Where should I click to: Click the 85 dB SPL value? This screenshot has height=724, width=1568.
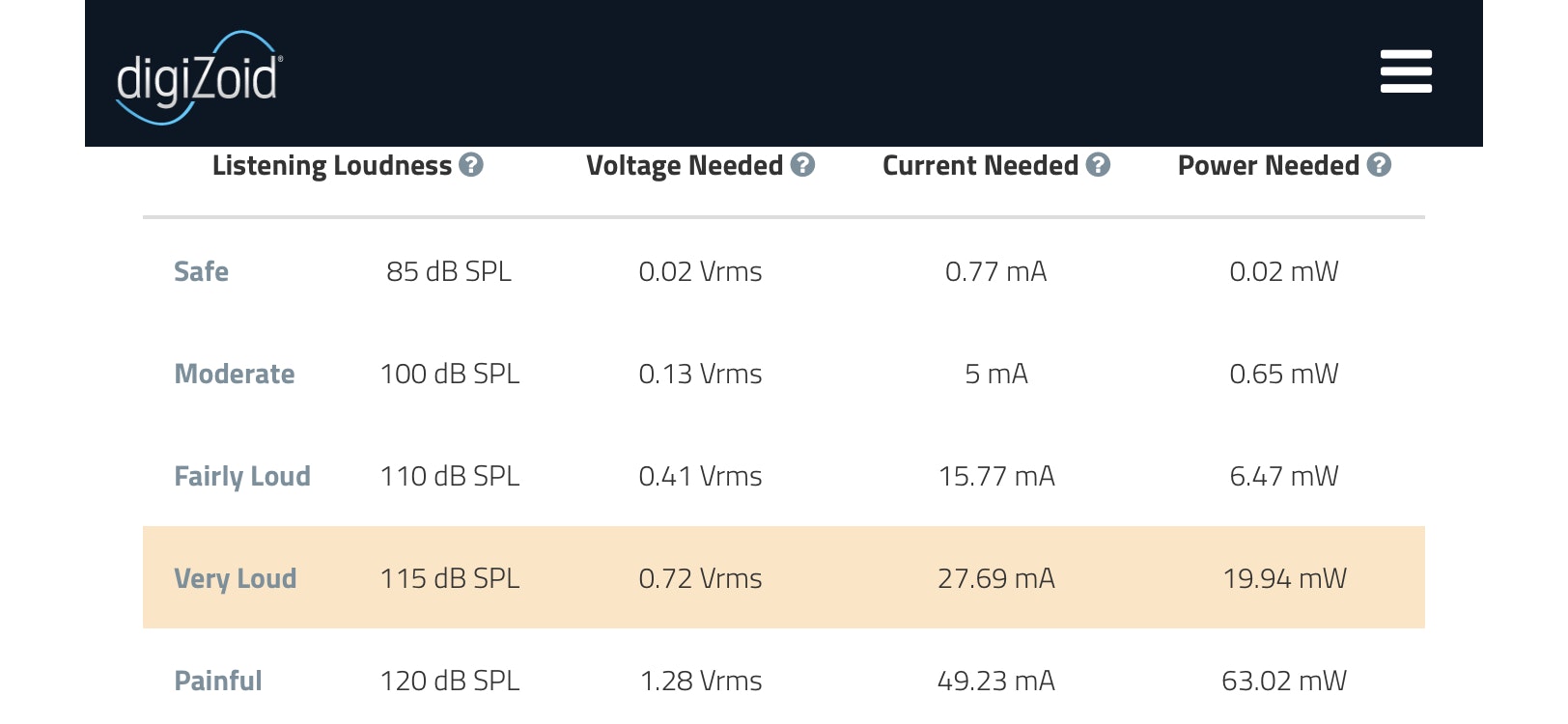(449, 271)
